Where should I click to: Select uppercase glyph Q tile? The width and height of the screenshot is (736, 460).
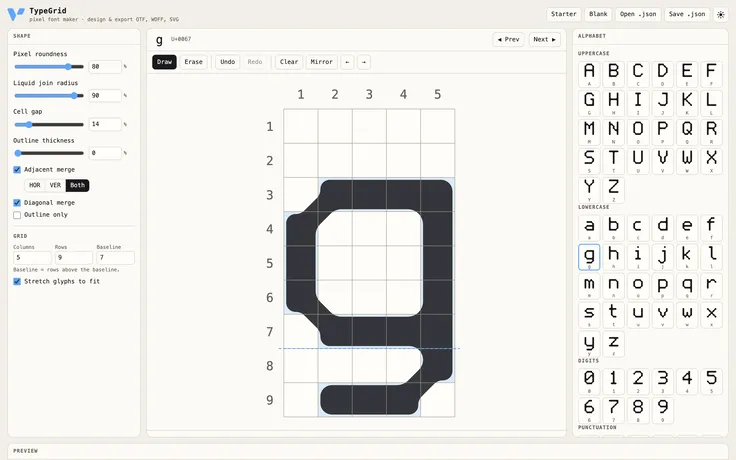[687, 132]
